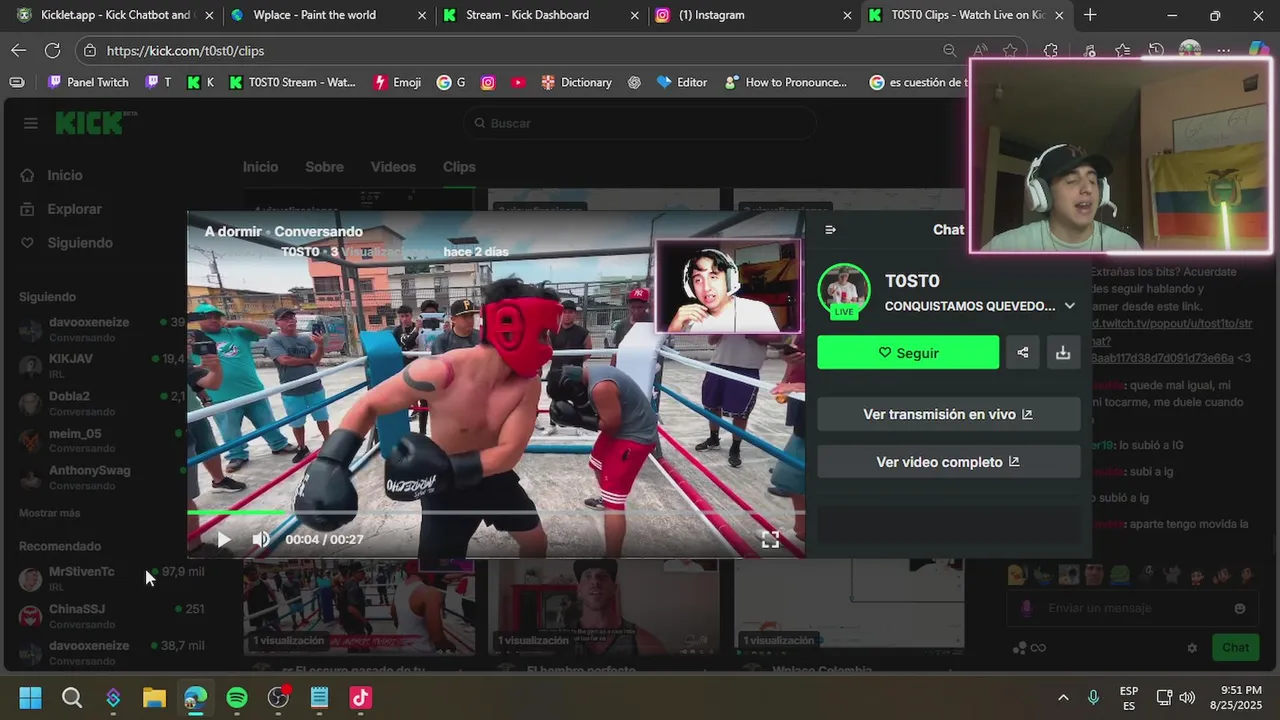
Task: Share the clip using the share icon
Action: (x=1023, y=352)
